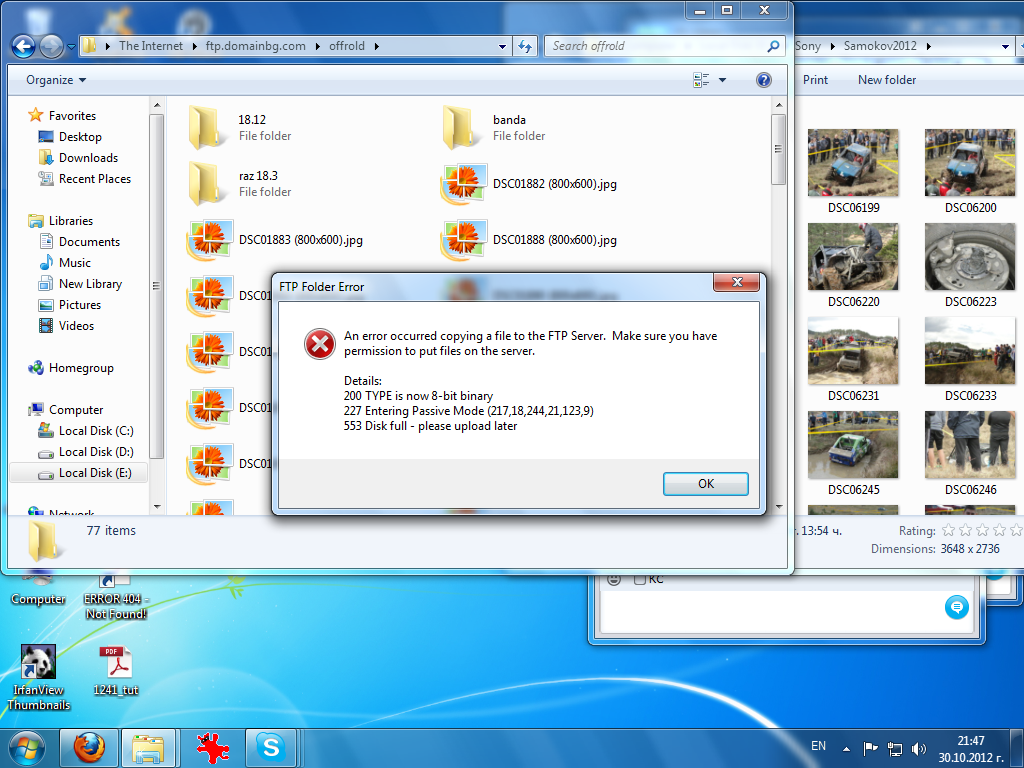This screenshot has width=1024, height=768.
Task: Click the refresh icon beside address bar
Action: [525, 46]
